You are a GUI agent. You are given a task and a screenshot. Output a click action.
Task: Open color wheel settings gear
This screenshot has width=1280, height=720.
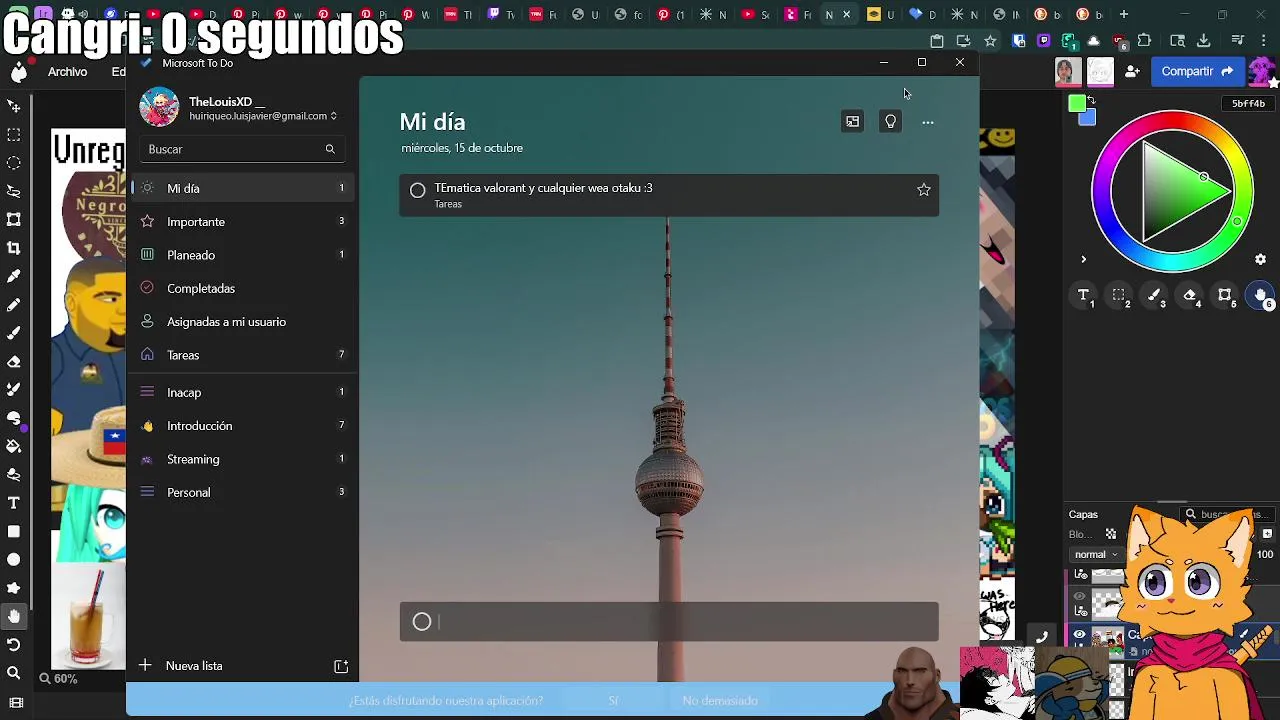tap(1260, 259)
